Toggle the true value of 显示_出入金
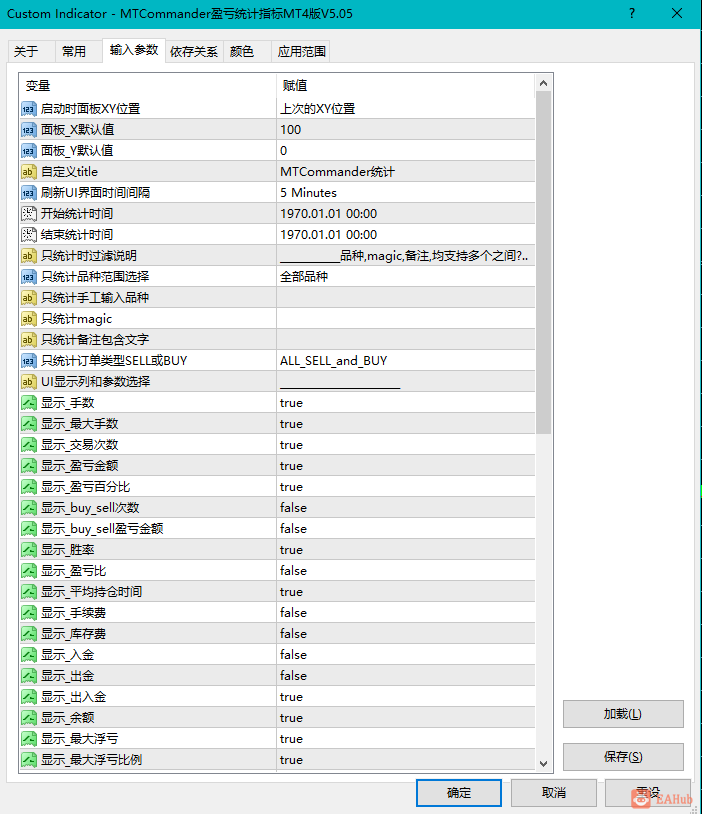 [406, 697]
